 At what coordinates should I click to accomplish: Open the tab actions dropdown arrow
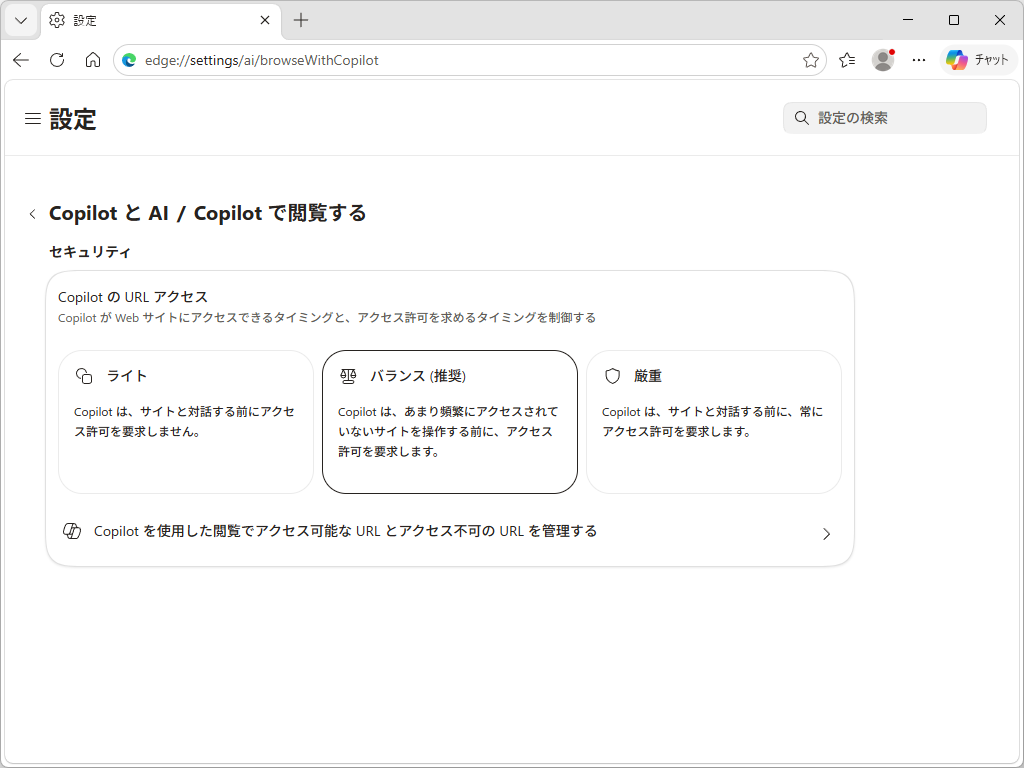tap(21, 20)
